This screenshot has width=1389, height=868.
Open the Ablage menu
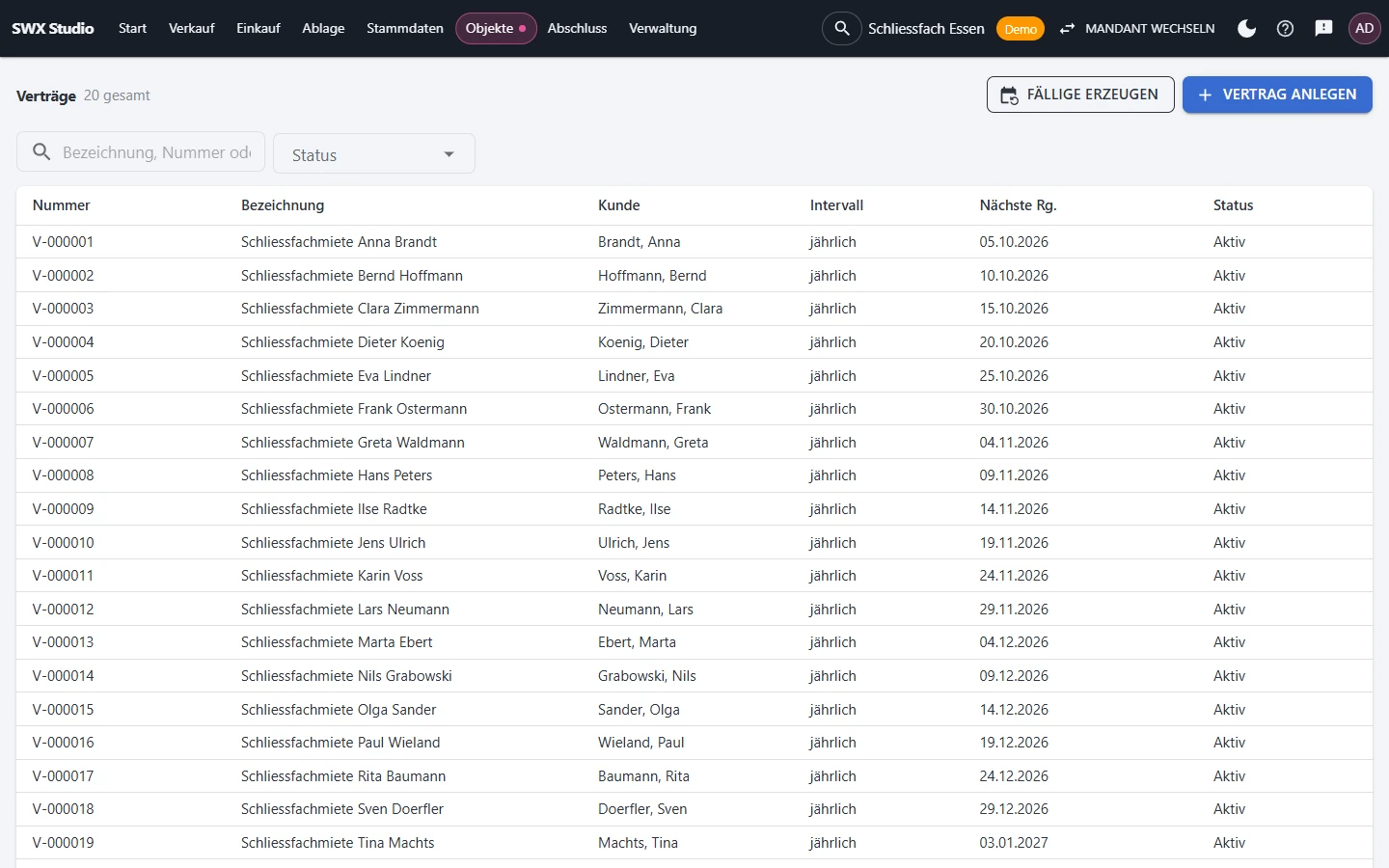click(323, 28)
